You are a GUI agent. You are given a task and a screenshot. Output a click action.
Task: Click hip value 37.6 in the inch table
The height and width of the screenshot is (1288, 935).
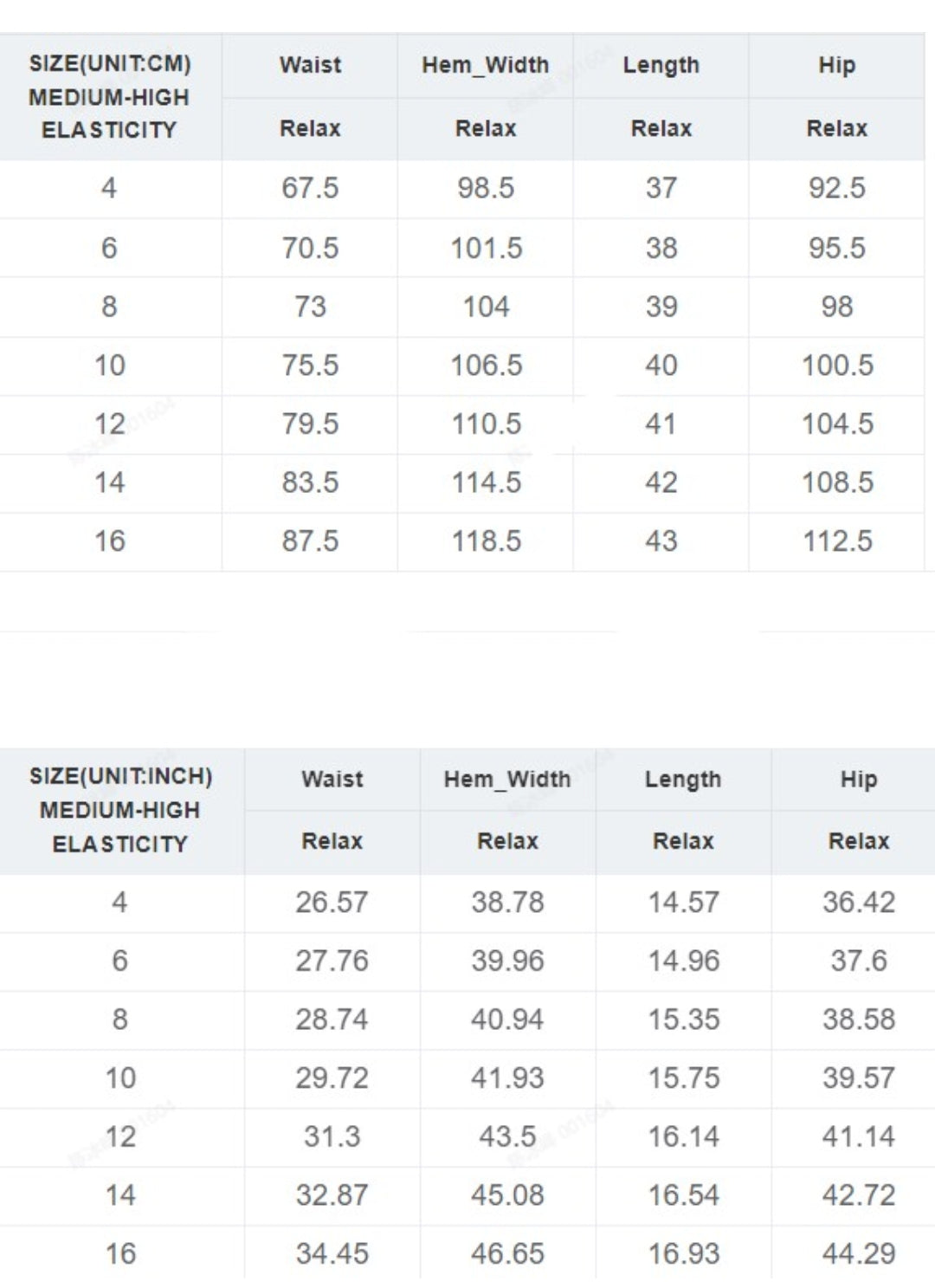click(859, 961)
